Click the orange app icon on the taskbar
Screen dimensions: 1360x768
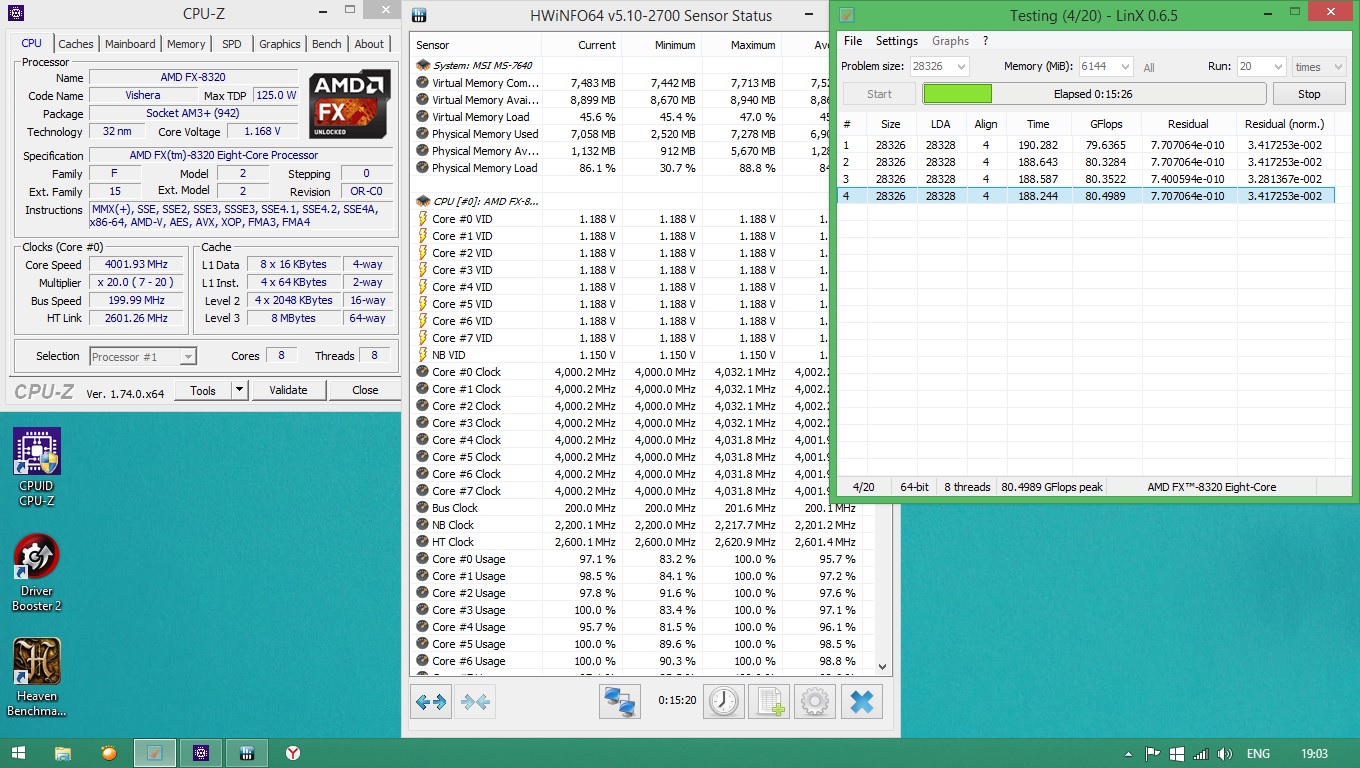click(110, 753)
